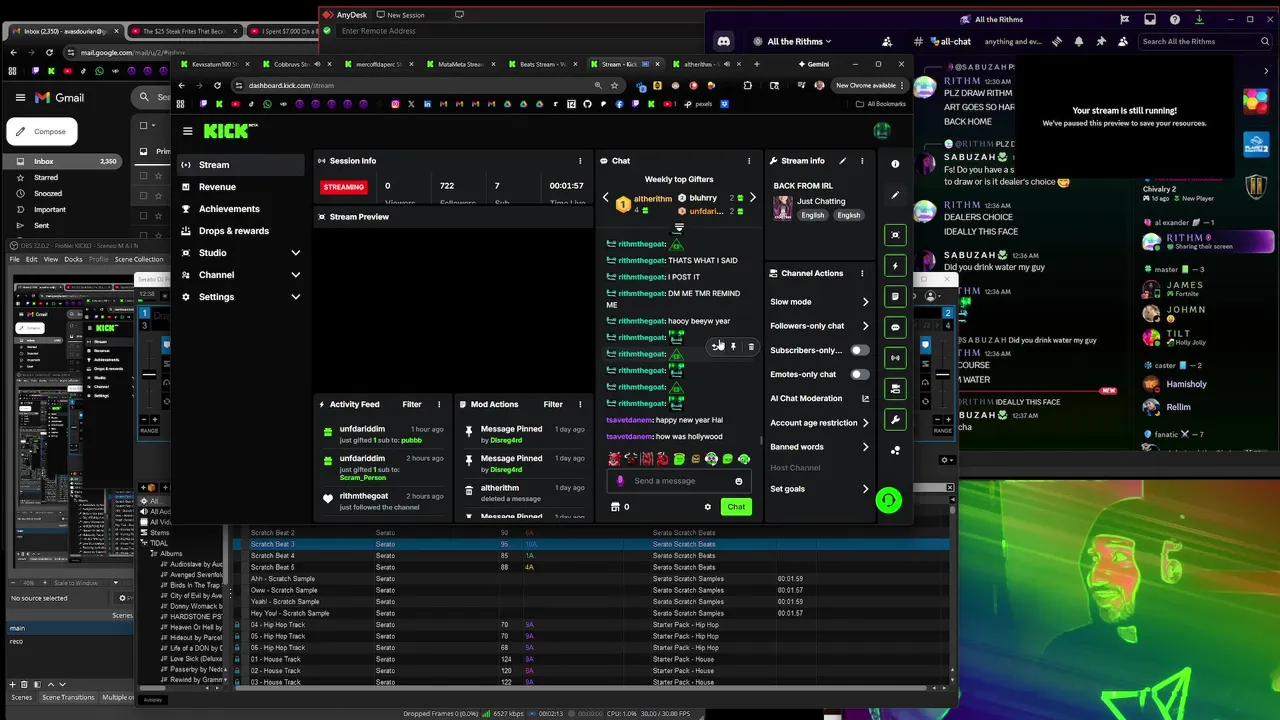
Task: Filter the Mod Actions panel
Action: tap(553, 405)
